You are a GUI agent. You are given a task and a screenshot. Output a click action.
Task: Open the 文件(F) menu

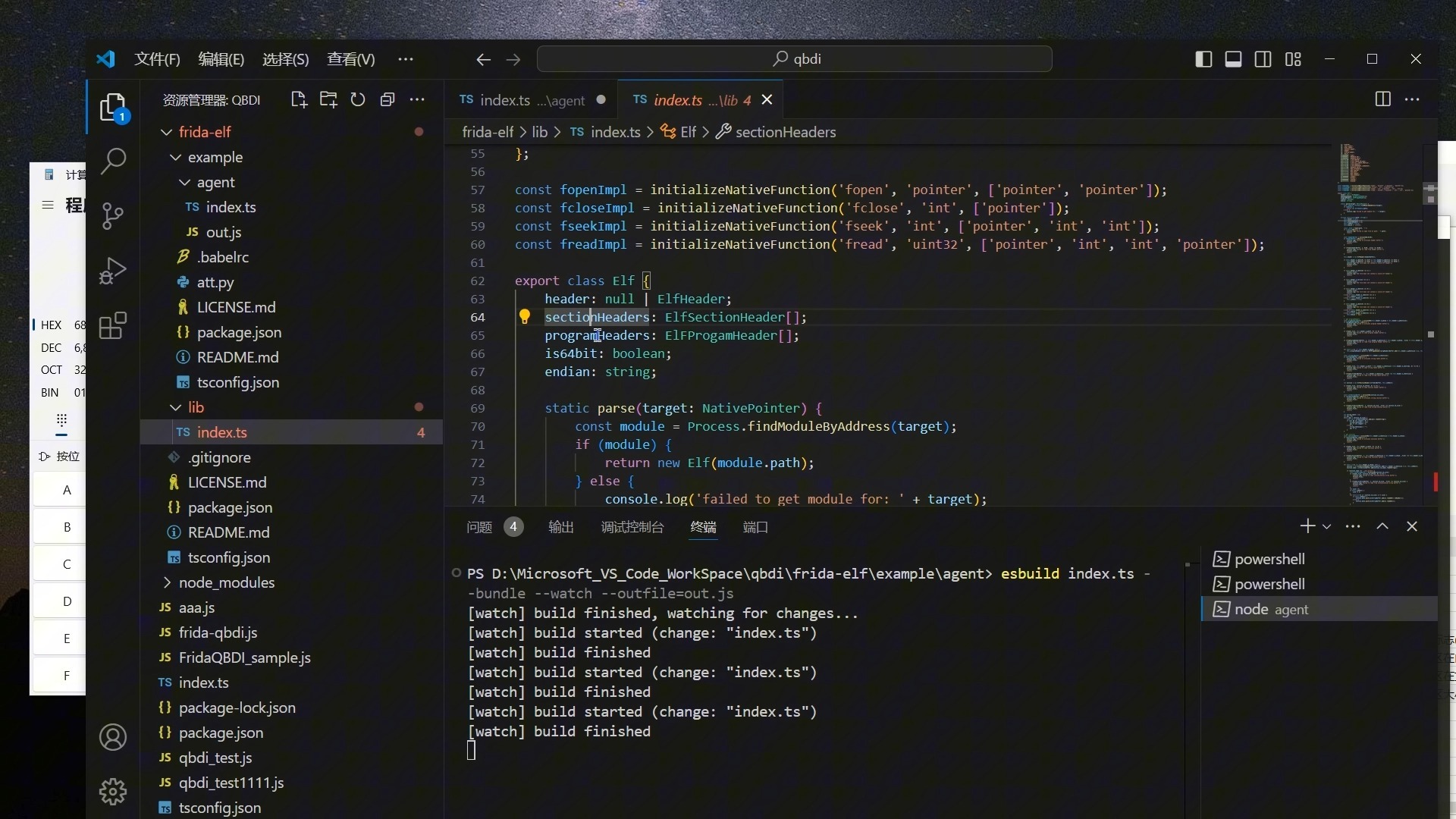pyautogui.click(x=157, y=59)
